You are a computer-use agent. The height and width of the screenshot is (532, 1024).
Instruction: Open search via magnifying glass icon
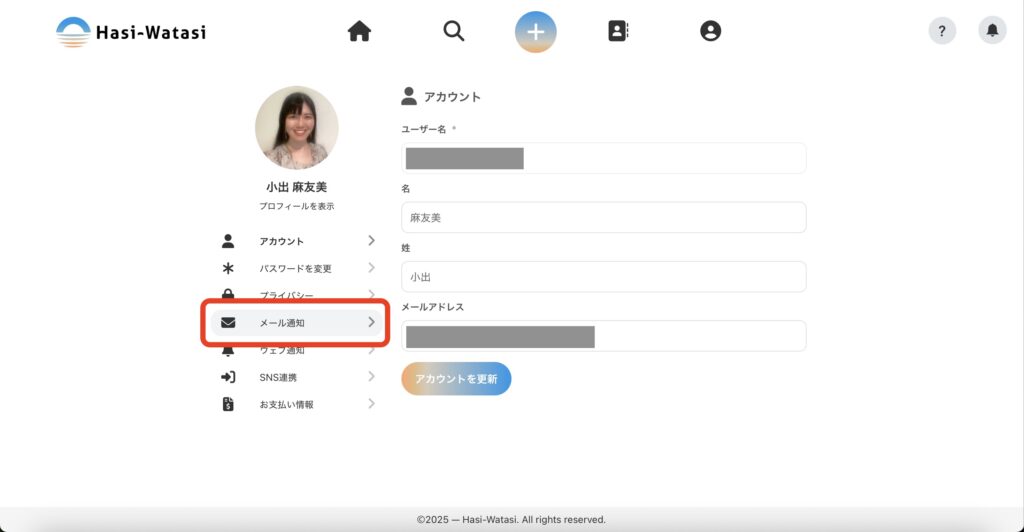pos(454,32)
